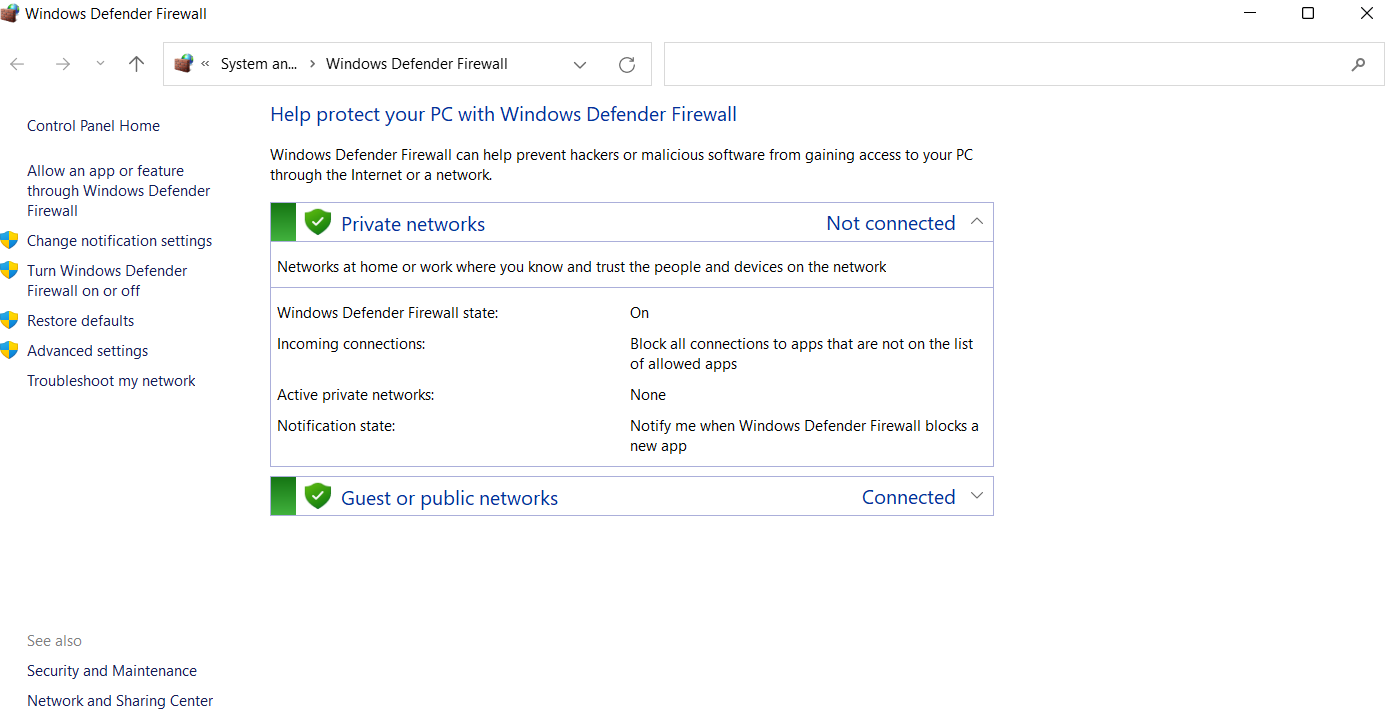Open Allow an app or feature through firewall
The image size is (1388, 725).
click(x=119, y=191)
